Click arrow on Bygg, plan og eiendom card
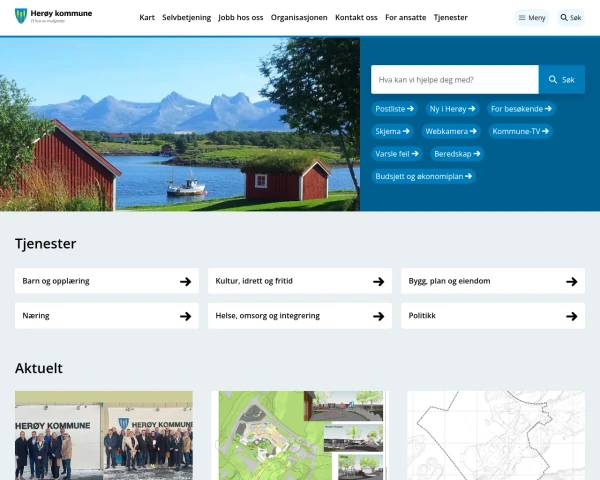600x480 pixels. [x=572, y=282]
